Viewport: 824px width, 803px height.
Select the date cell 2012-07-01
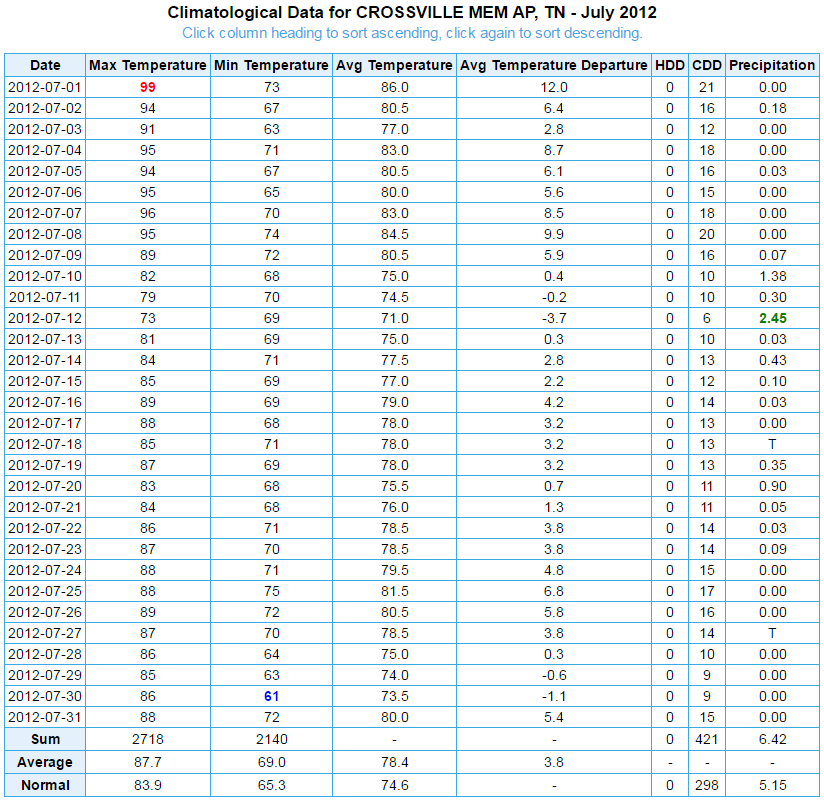(x=45, y=87)
